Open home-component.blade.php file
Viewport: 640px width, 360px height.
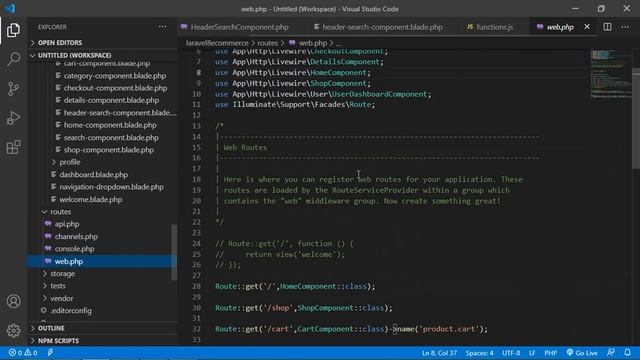pyautogui.click(x=110, y=125)
